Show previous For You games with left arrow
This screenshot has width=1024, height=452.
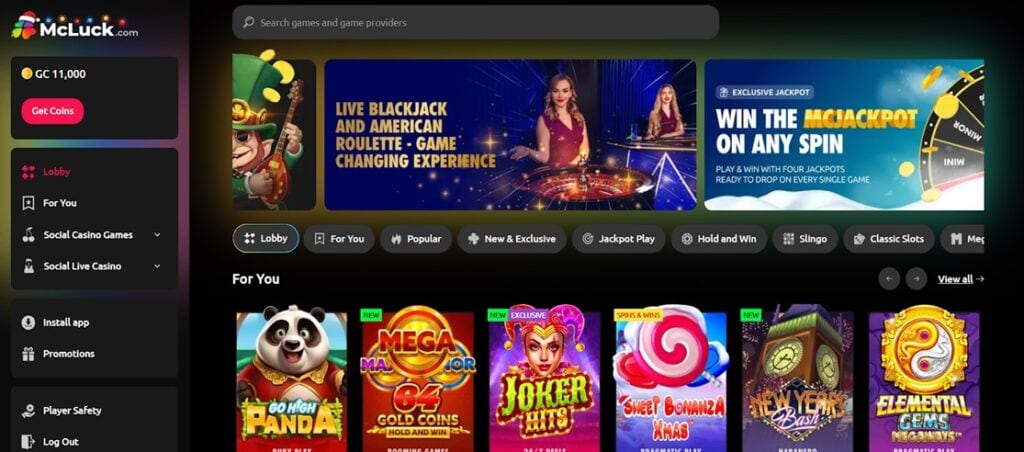[x=889, y=279]
